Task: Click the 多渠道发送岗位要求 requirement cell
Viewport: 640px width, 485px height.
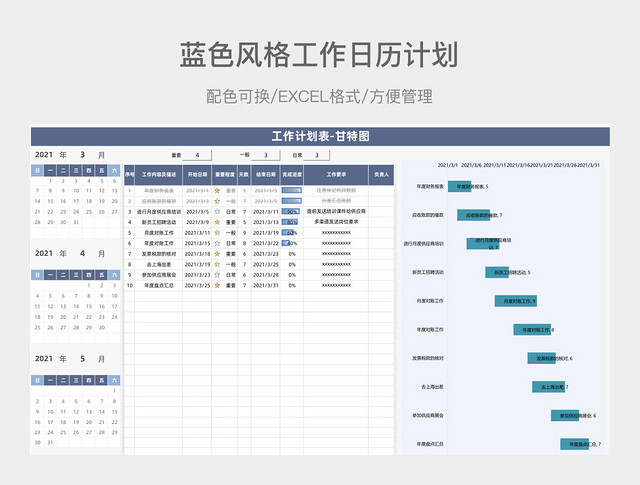Action: [x=336, y=222]
